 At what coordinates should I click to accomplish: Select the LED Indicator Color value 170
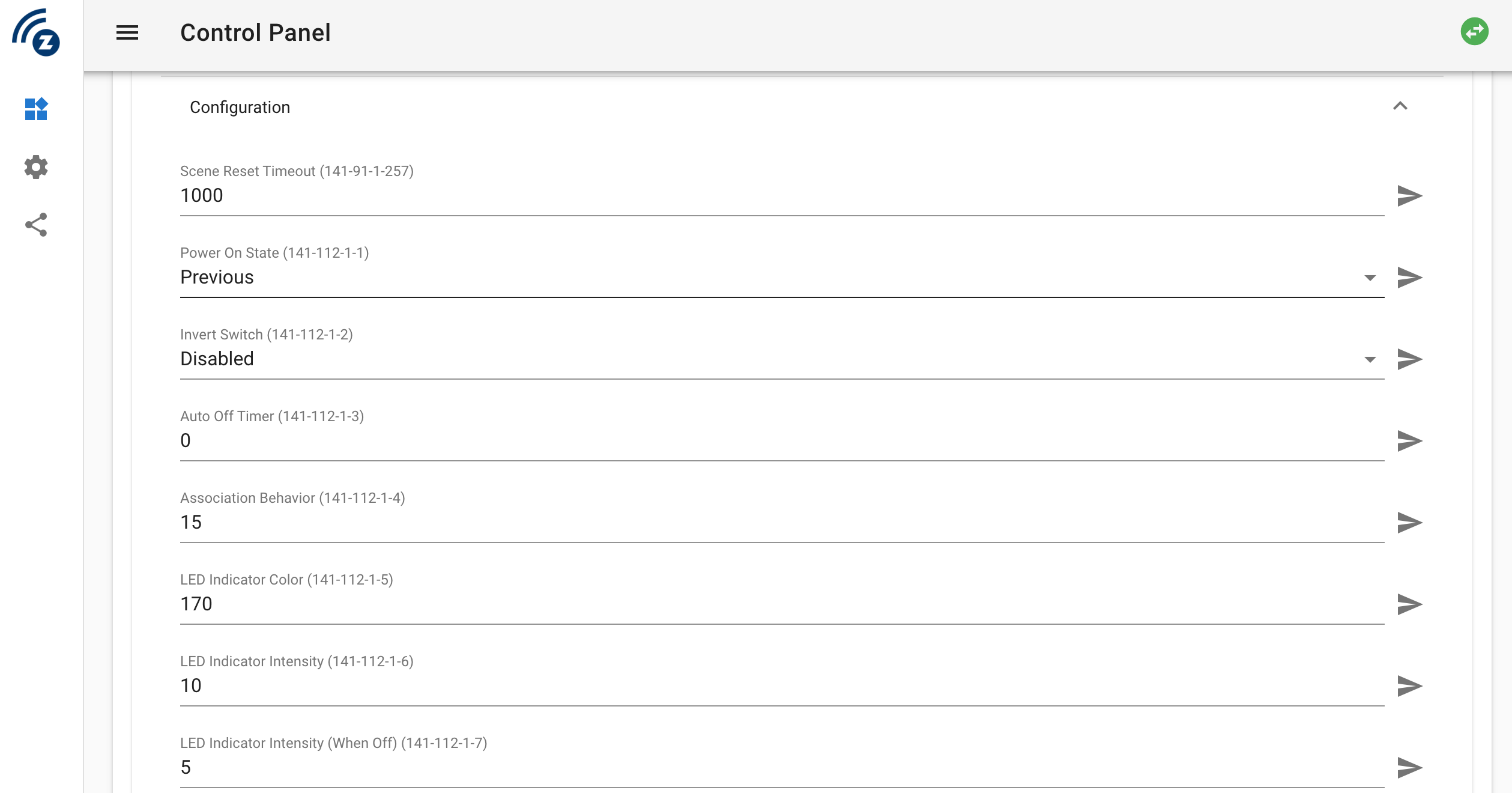pyautogui.click(x=197, y=604)
